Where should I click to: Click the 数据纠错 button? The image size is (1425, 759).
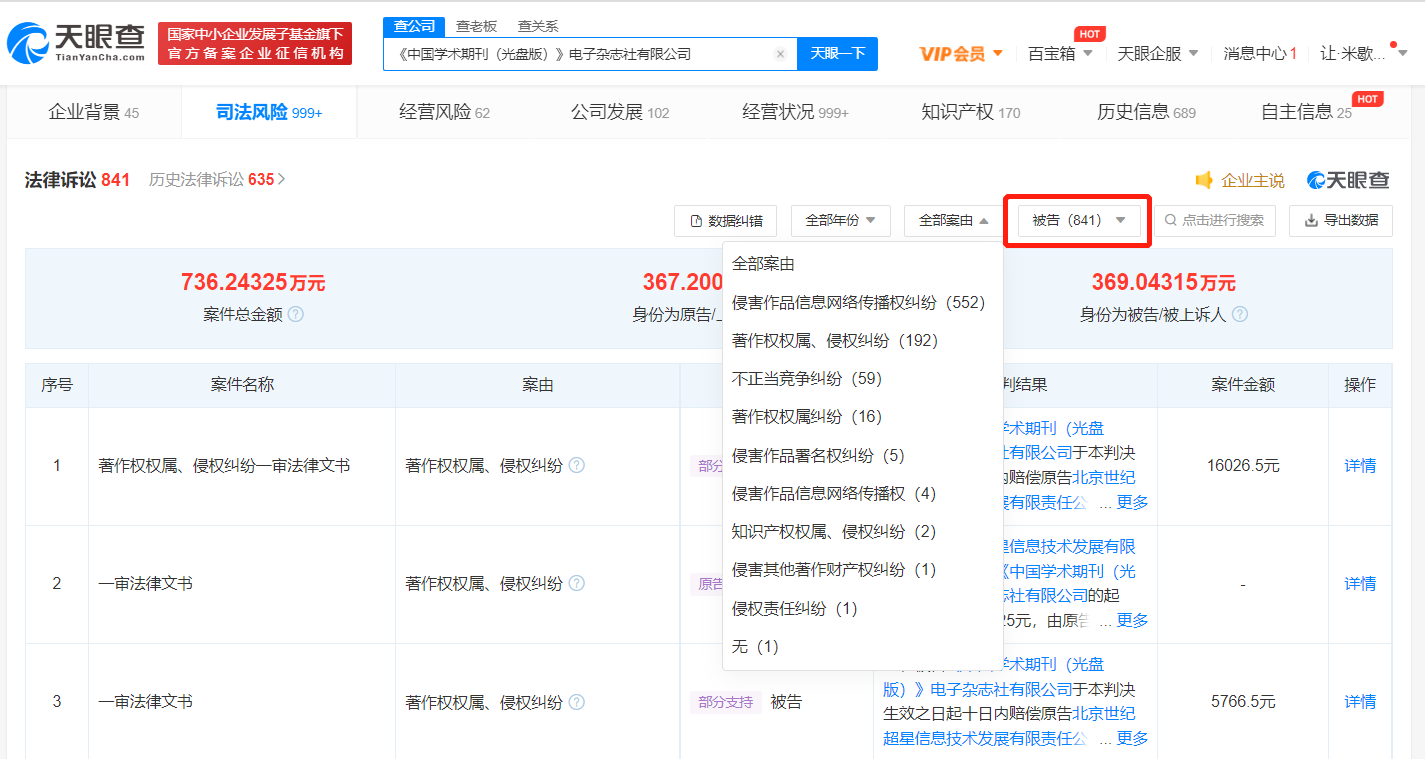(726, 221)
